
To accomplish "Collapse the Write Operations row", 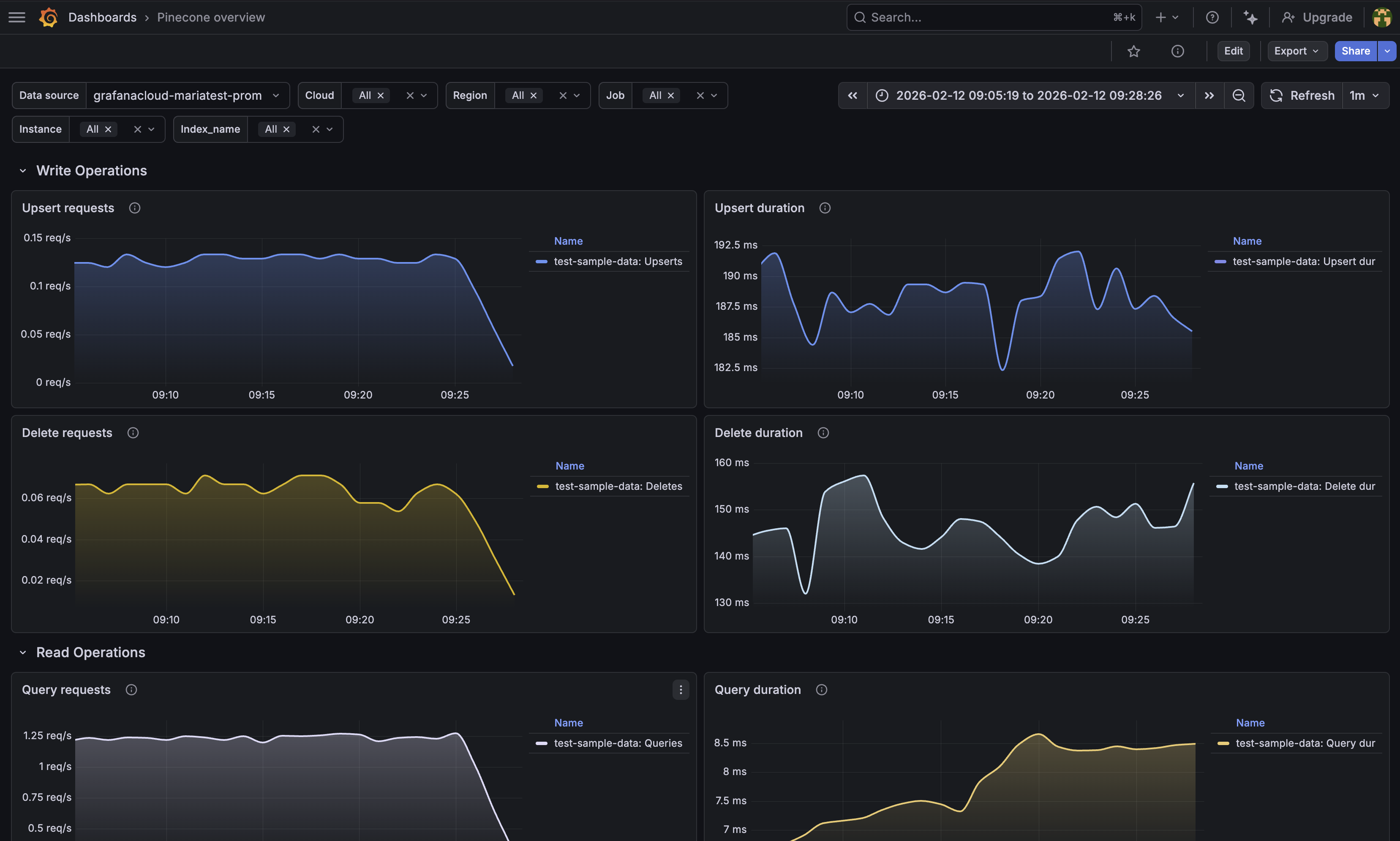I will tap(23, 171).
